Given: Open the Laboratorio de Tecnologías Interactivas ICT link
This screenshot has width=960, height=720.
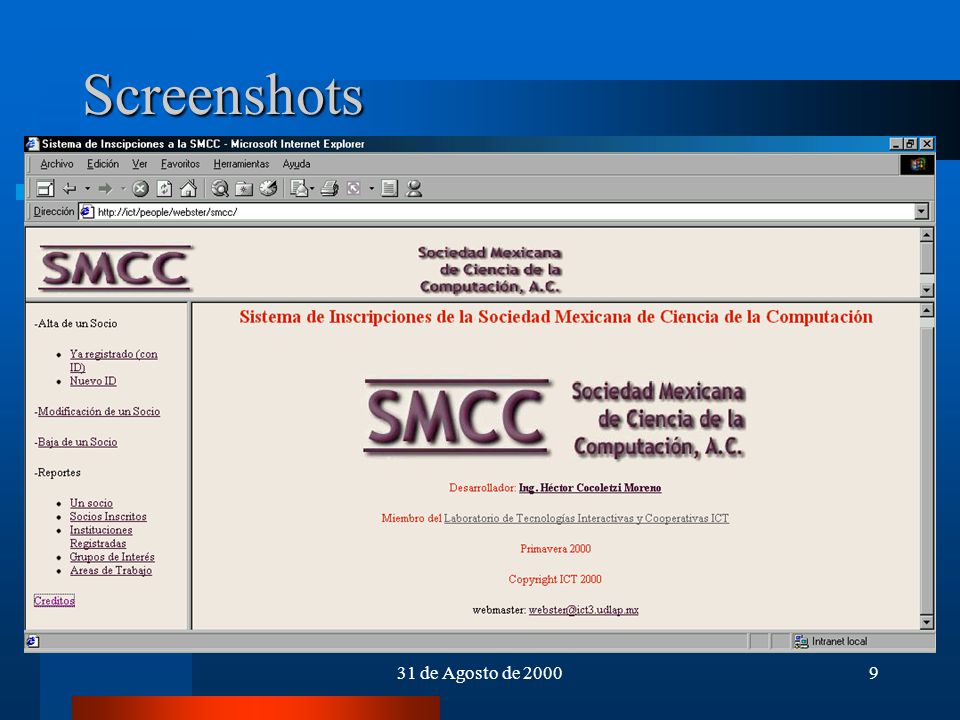Looking at the screenshot, I should point(586,519).
